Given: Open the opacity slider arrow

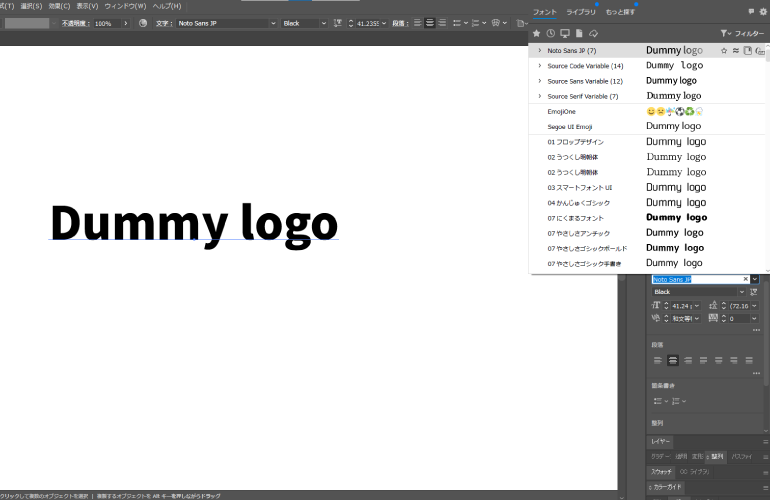Looking at the screenshot, I should [126, 23].
